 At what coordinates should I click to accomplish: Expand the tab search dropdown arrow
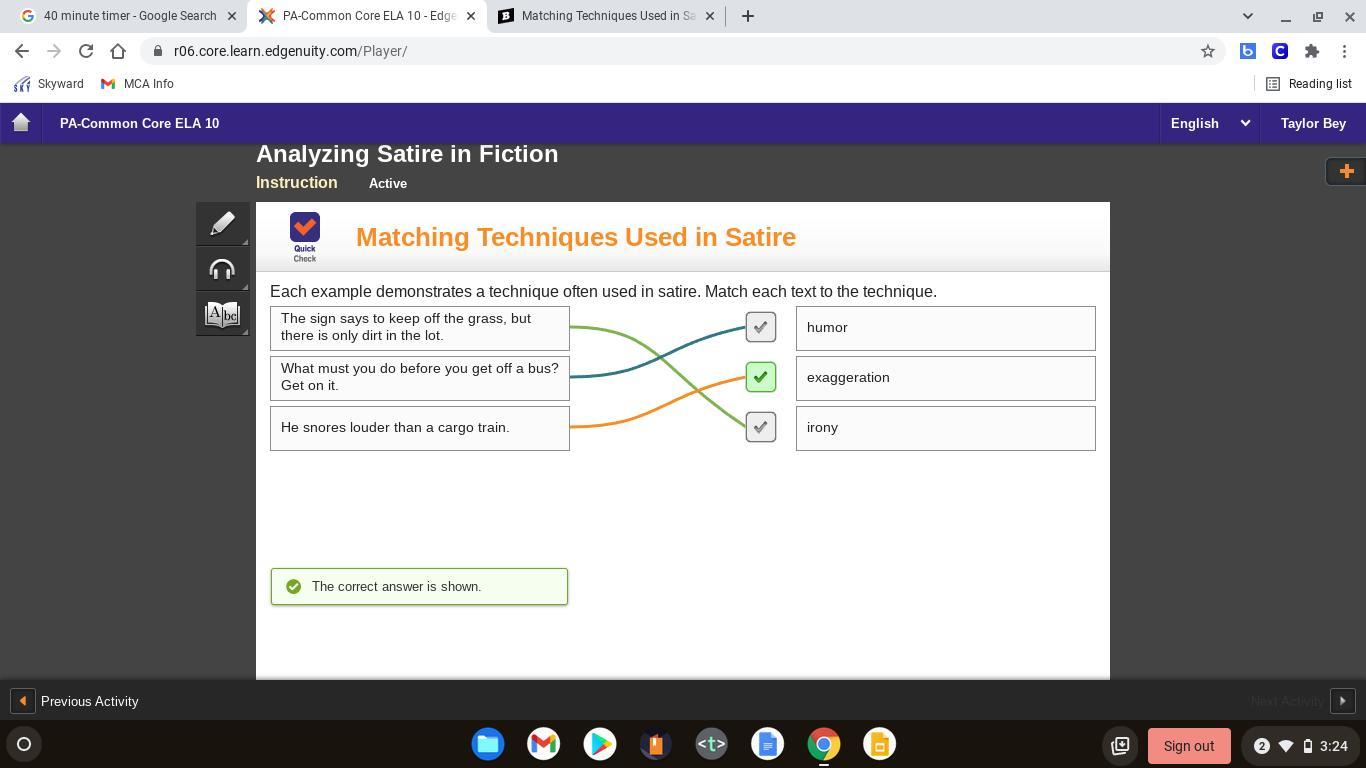click(1247, 16)
